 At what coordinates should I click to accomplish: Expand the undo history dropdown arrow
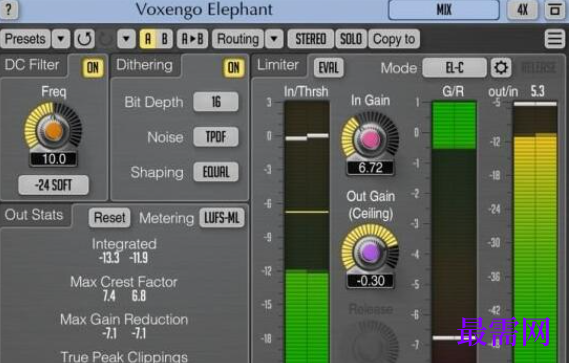tap(126, 39)
